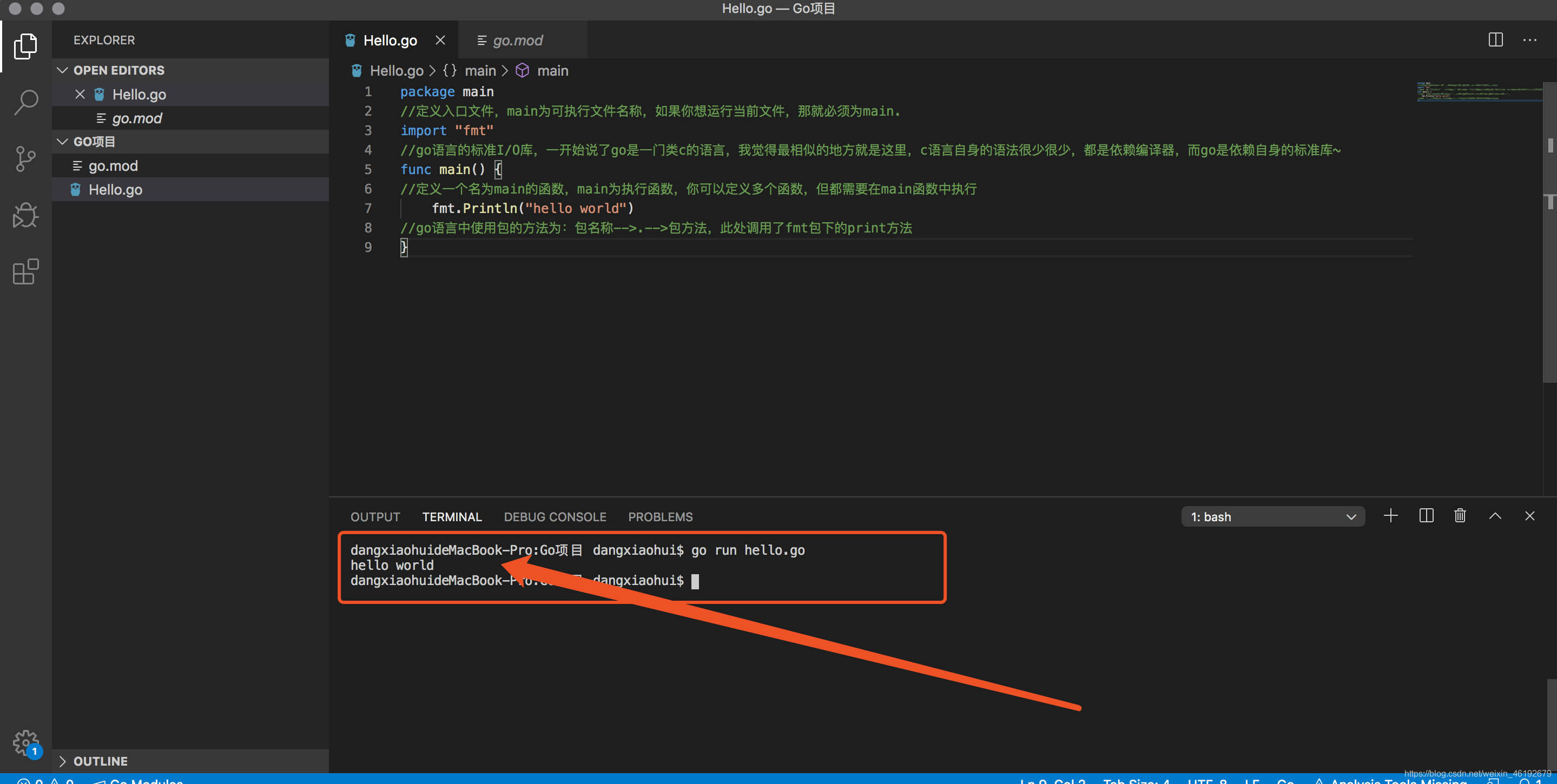
Task: Click the main function cube icon in breadcrumbs
Action: [522, 71]
